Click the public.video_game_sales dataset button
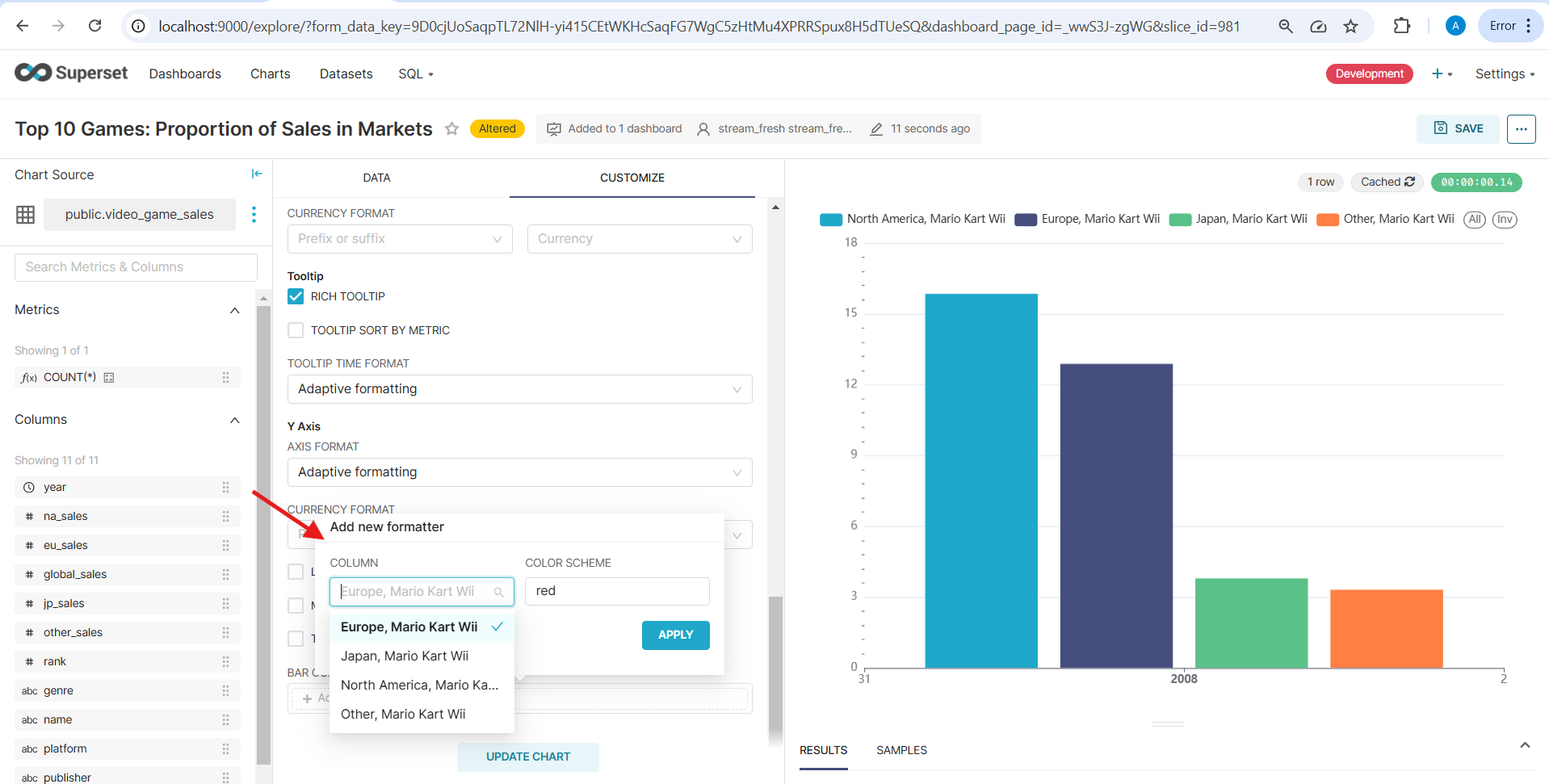The height and width of the screenshot is (784, 1549). click(x=140, y=215)
